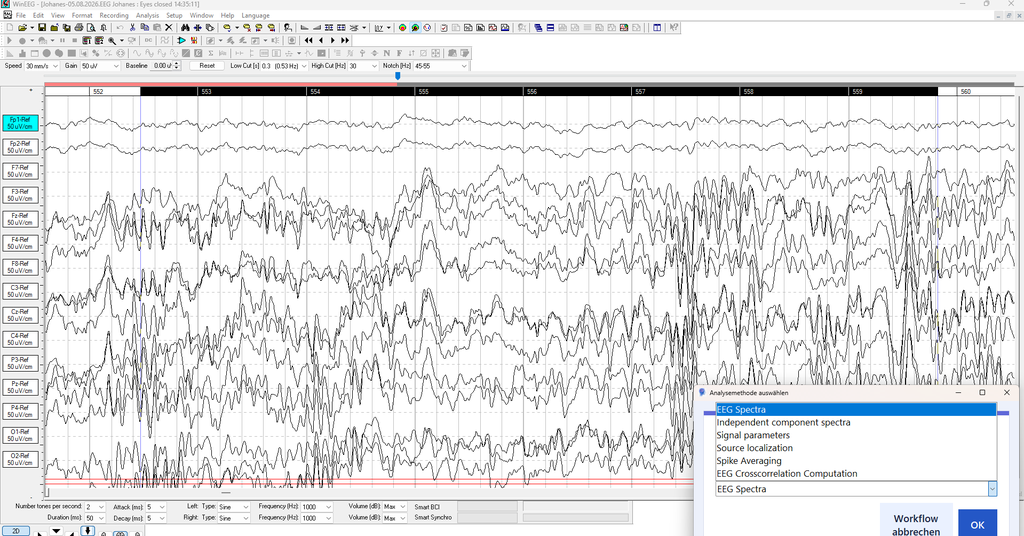
Task: Click the clipboard checkmark icon
Action: (x=444, y=27)
